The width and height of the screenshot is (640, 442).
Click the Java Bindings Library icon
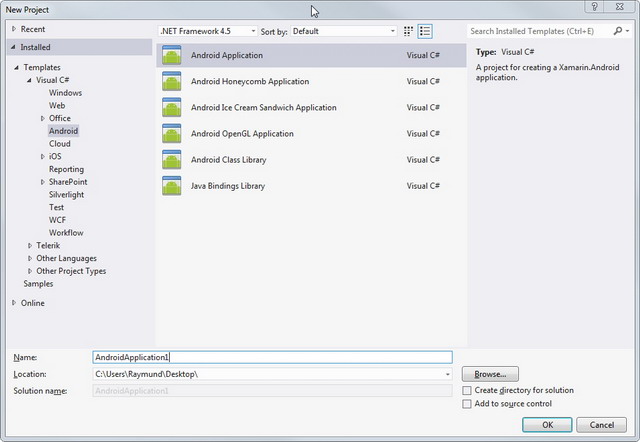(171, 186)
